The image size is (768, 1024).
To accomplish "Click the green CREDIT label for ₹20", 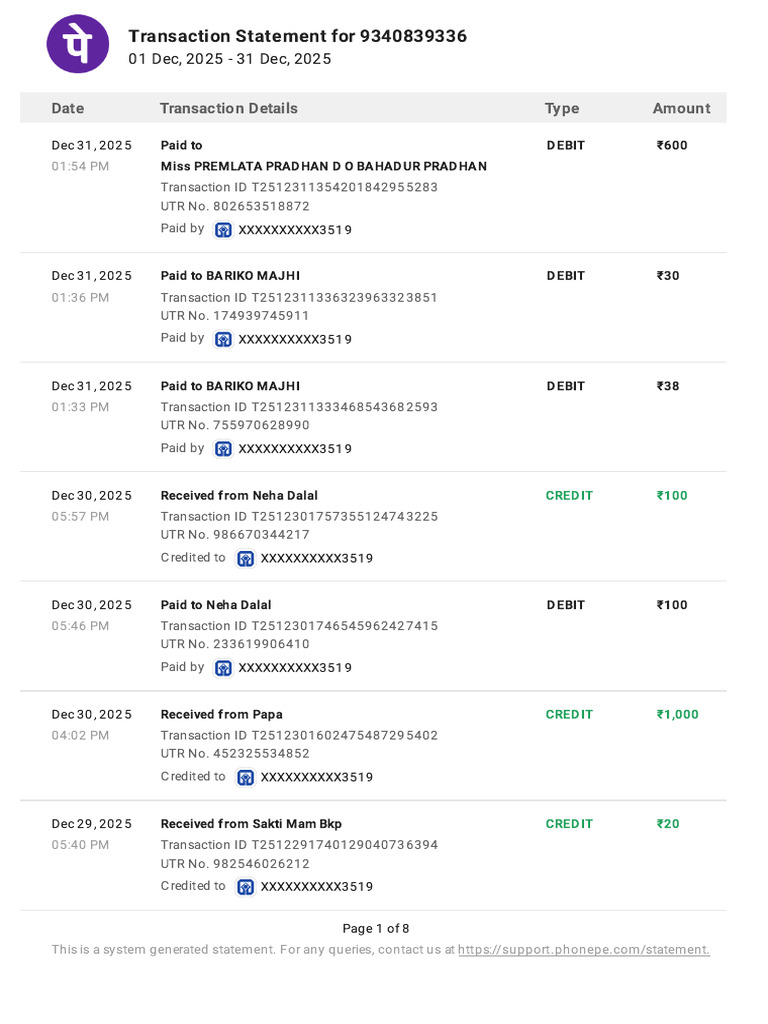I will [x=569, y=824].
